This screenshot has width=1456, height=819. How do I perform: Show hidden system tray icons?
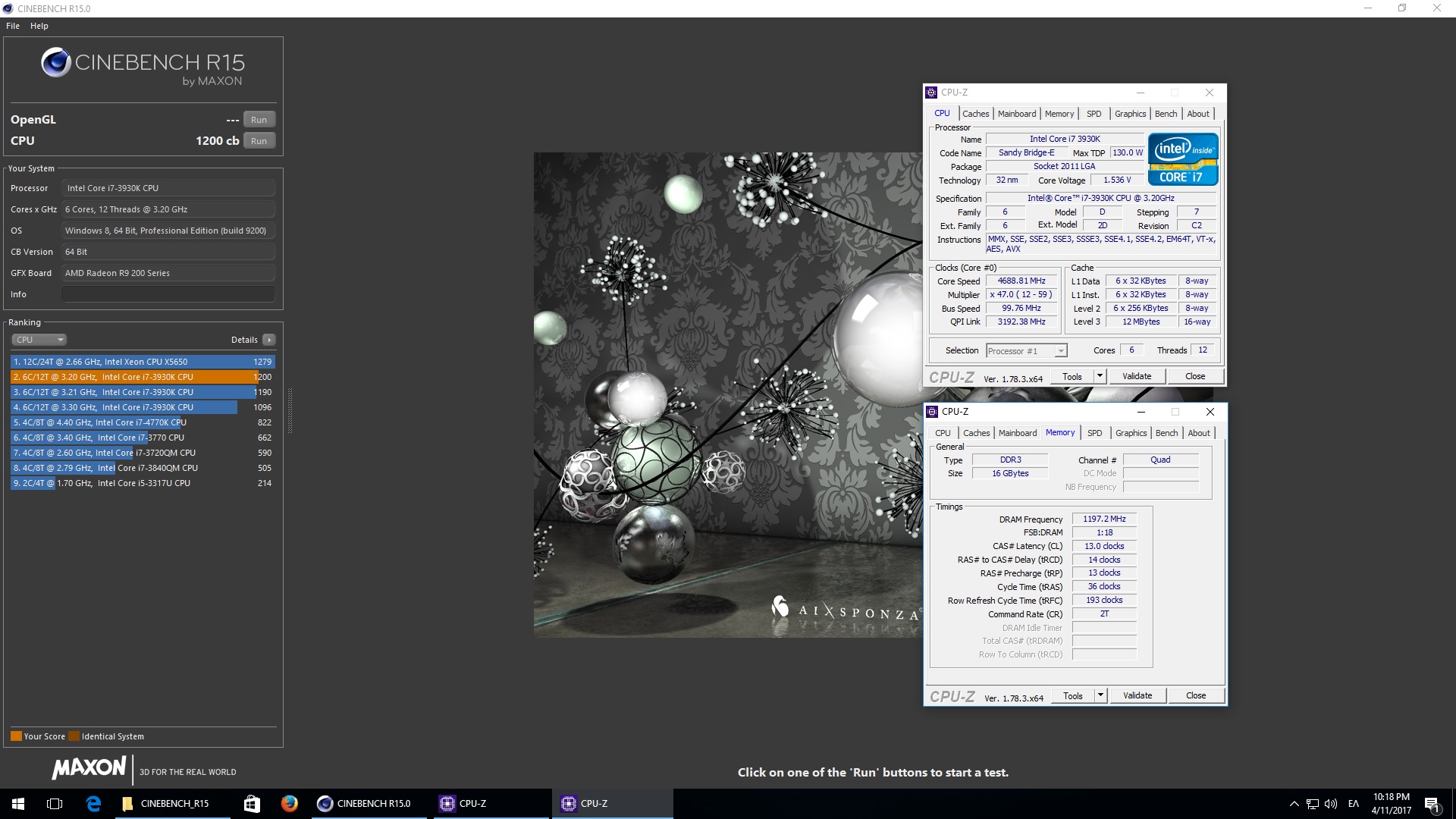[x=1294, y=804]
